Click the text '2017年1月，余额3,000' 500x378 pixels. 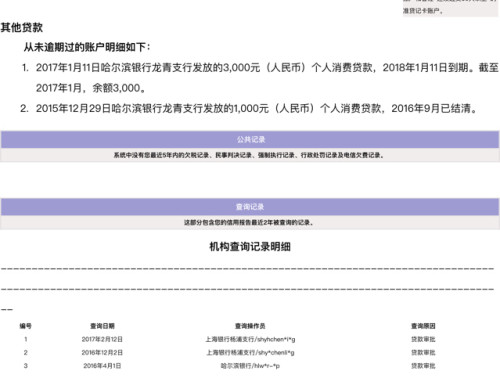[x=91, y=88]
